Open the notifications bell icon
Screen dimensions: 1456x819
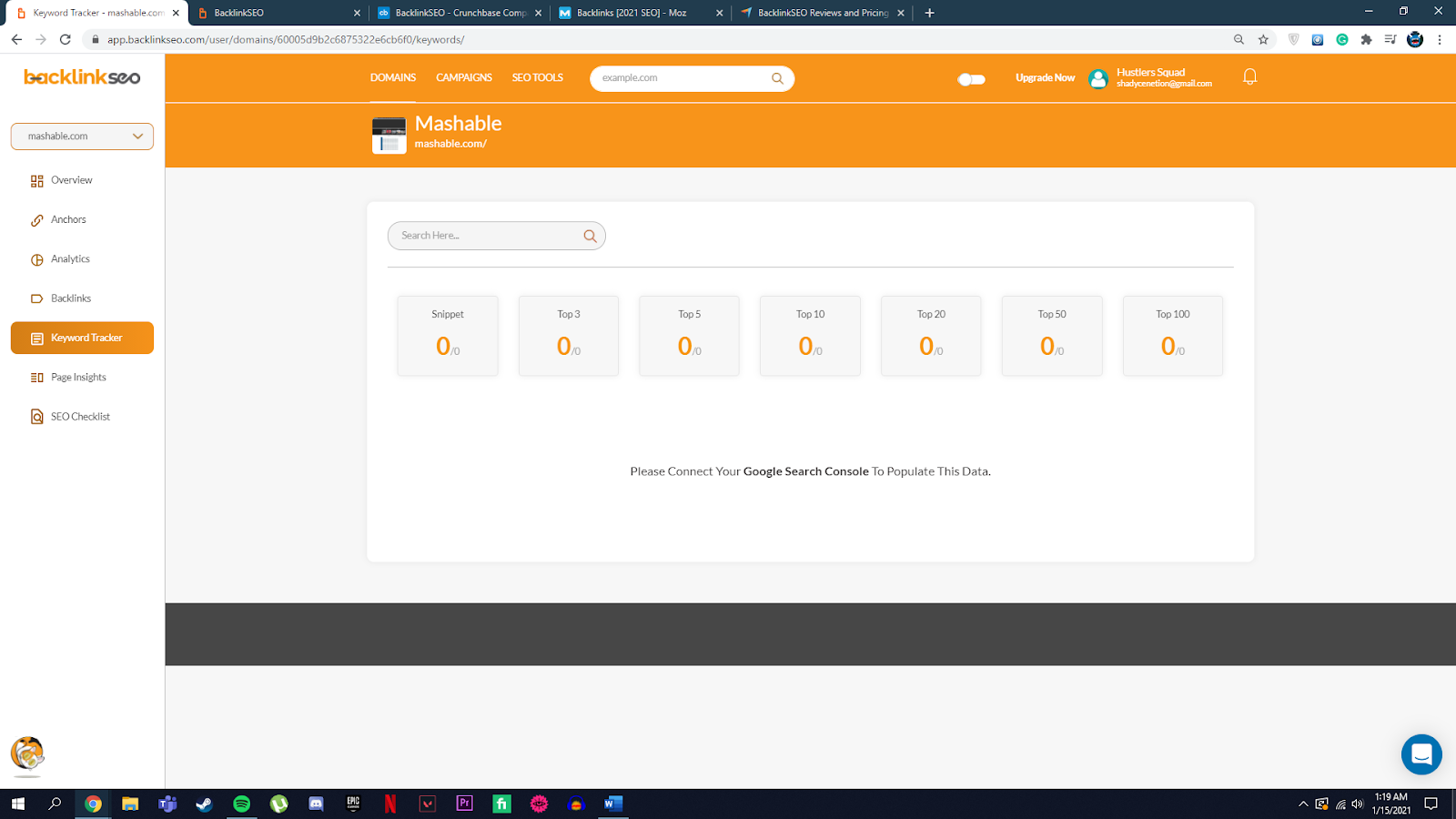(x=1250, y=77)
